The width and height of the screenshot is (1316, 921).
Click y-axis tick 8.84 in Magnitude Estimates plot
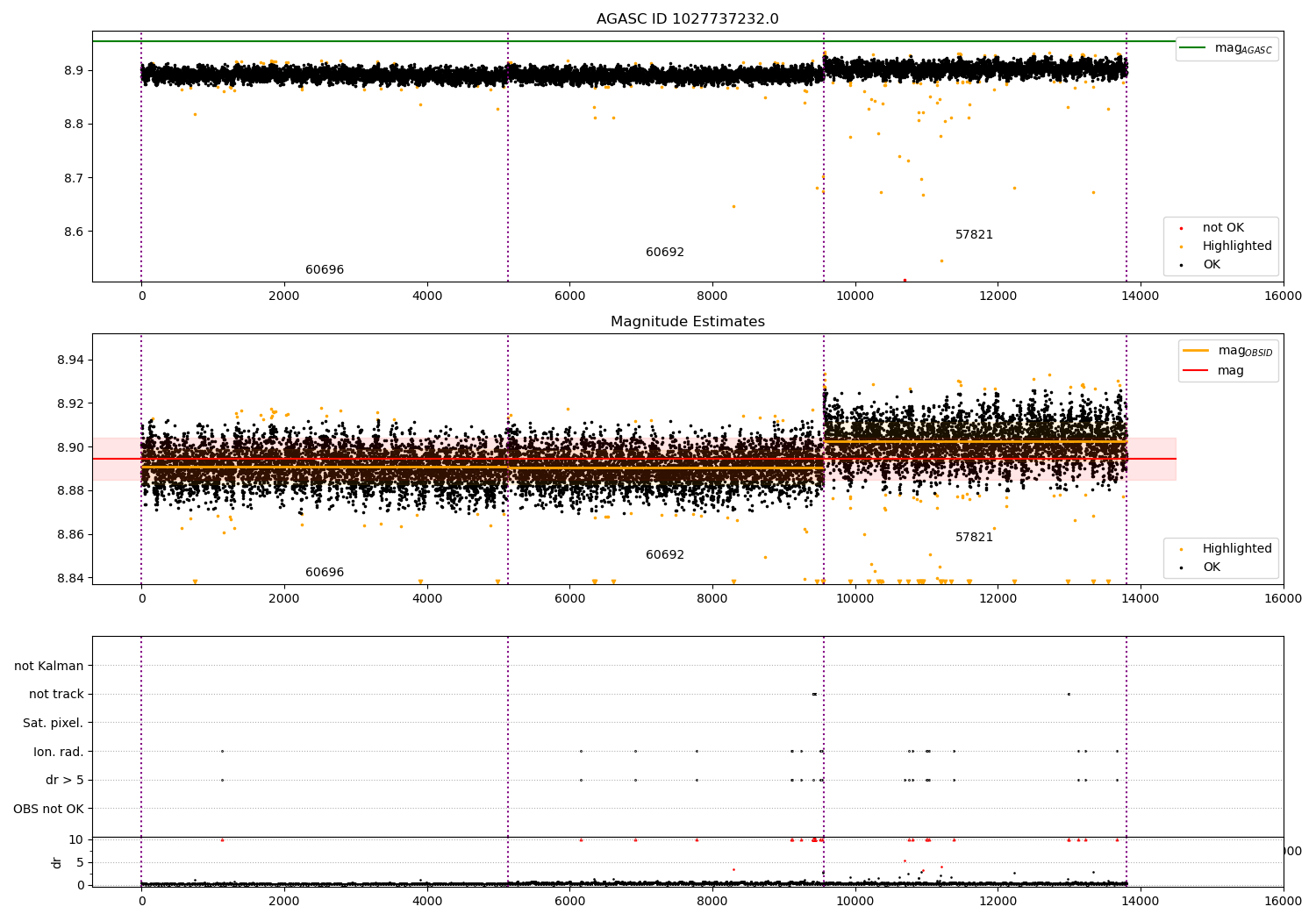[72, 578]
